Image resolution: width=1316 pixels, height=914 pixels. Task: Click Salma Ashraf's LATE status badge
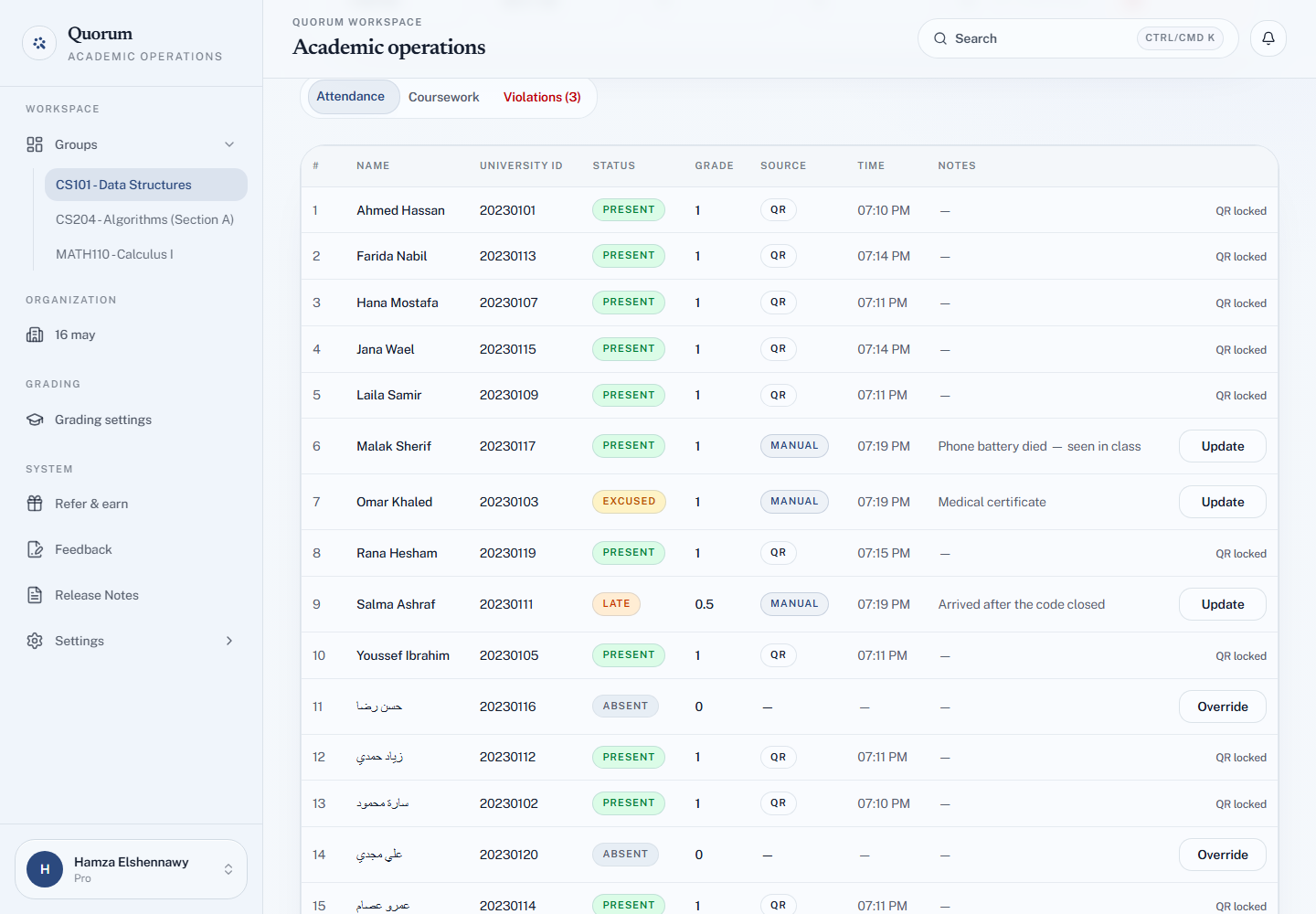click(616, 604)
